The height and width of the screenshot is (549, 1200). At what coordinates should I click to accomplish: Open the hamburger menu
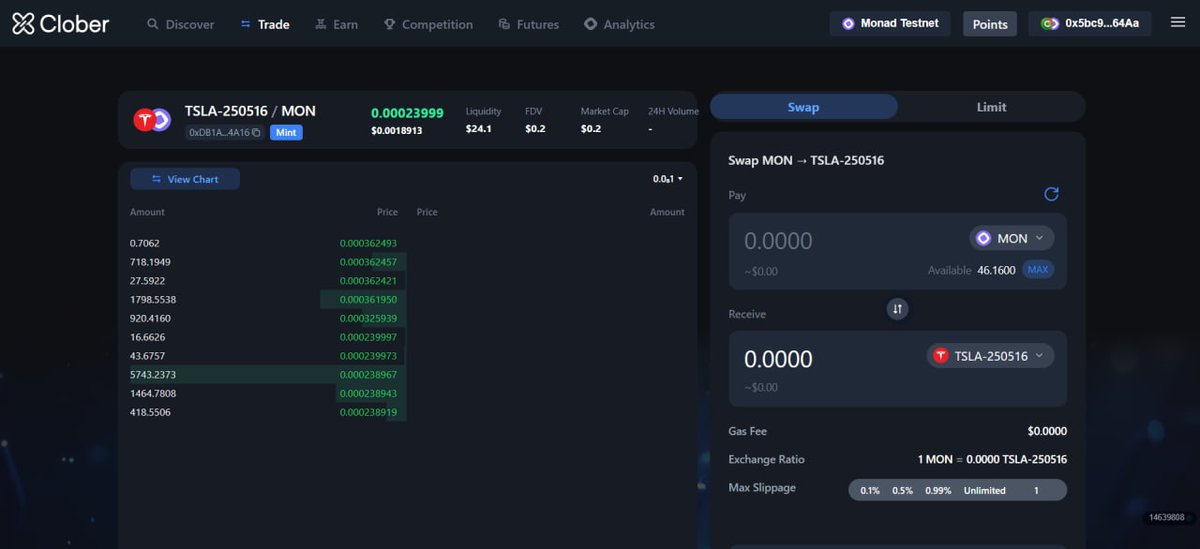[x=1177, y=23]
